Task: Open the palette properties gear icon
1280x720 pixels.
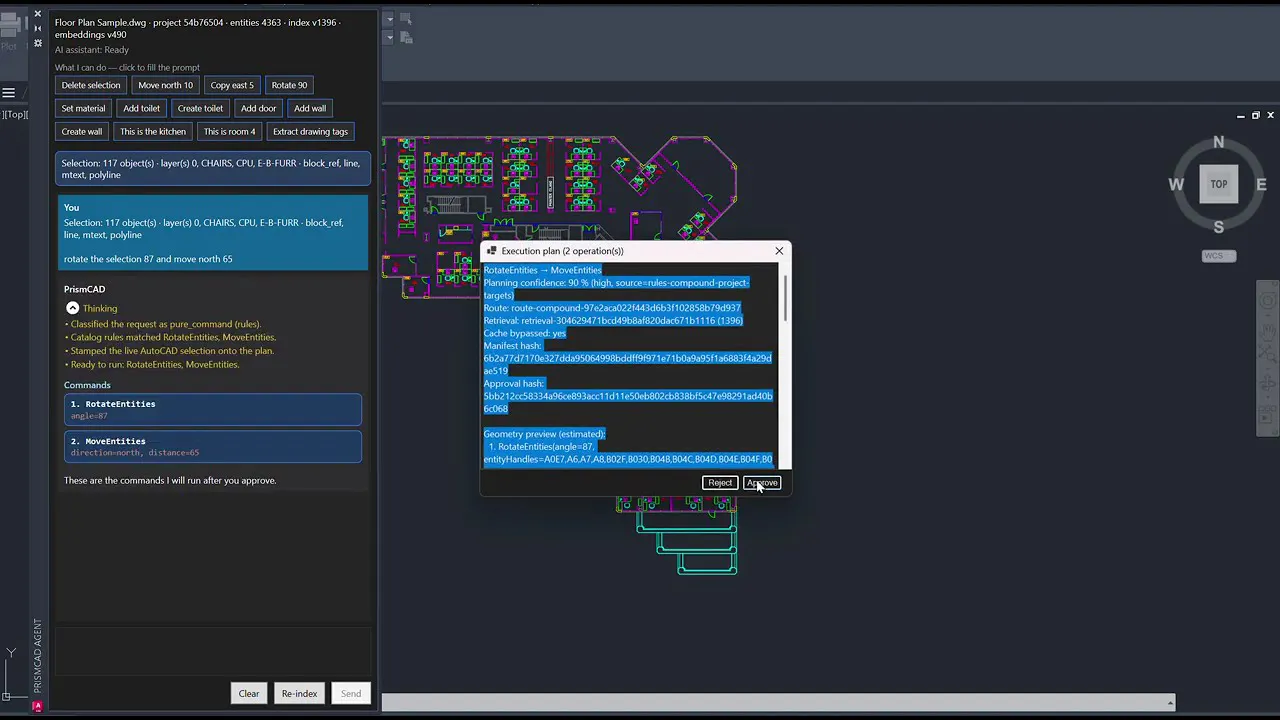Action: 38,43
